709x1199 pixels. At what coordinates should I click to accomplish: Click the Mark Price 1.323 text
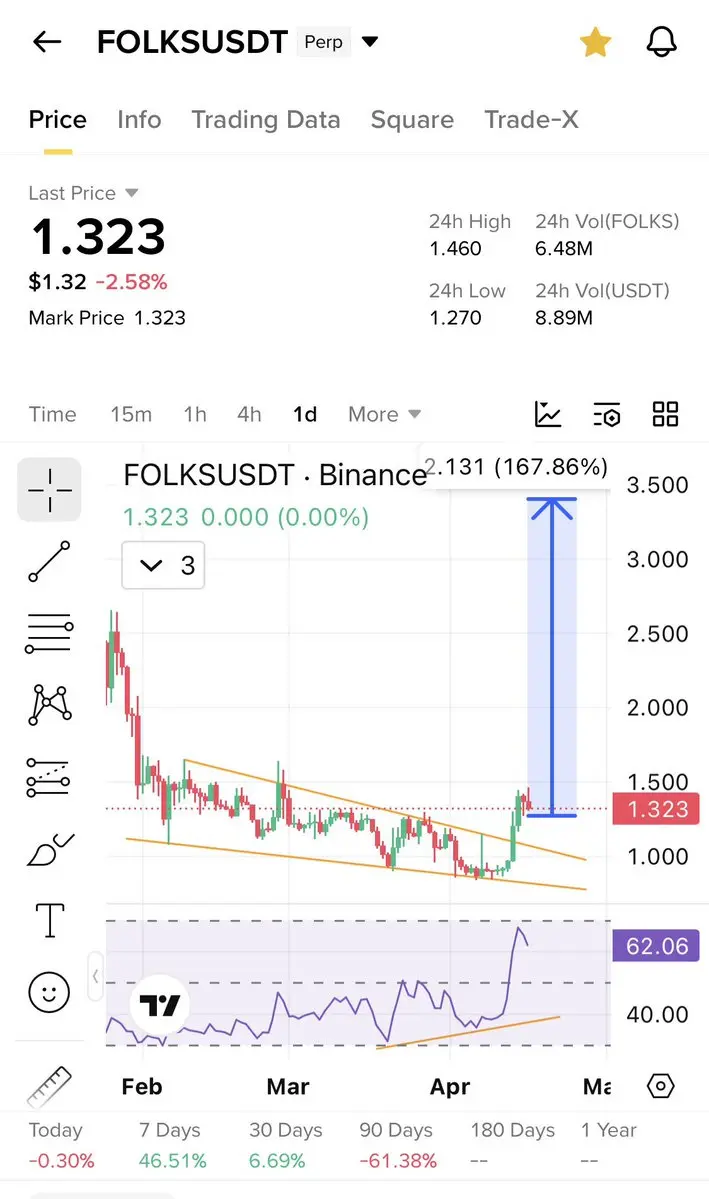coord(107,318)
